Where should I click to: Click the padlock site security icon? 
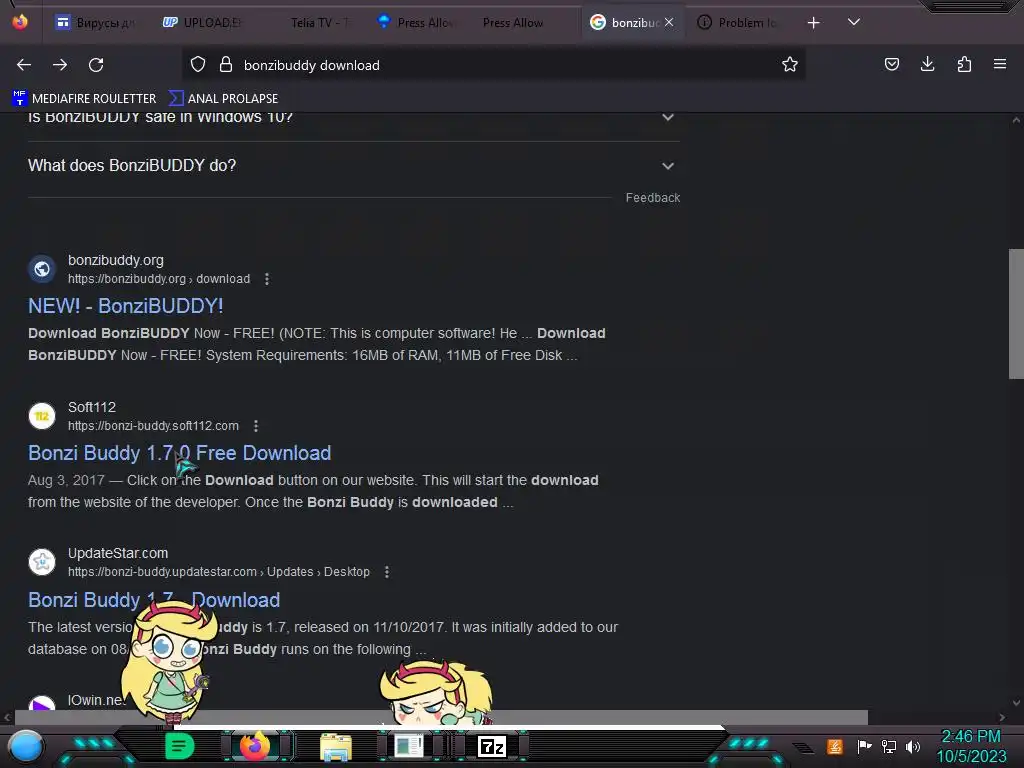tap(226, 65)
